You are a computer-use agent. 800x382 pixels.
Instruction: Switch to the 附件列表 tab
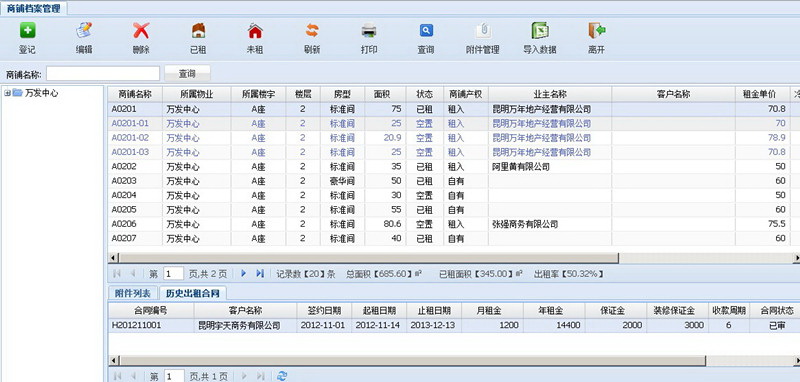click(133, 293)
